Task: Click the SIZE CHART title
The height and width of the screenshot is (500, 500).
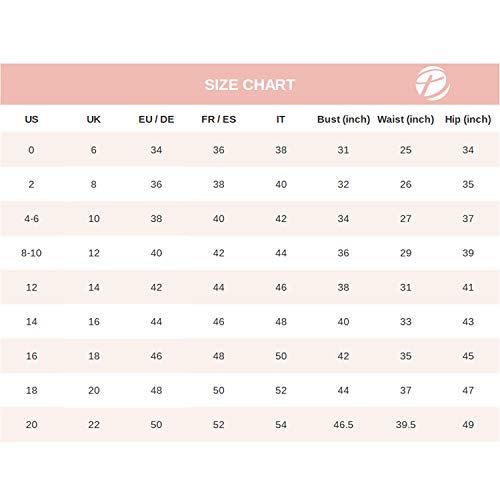Action: coord(250,85)
